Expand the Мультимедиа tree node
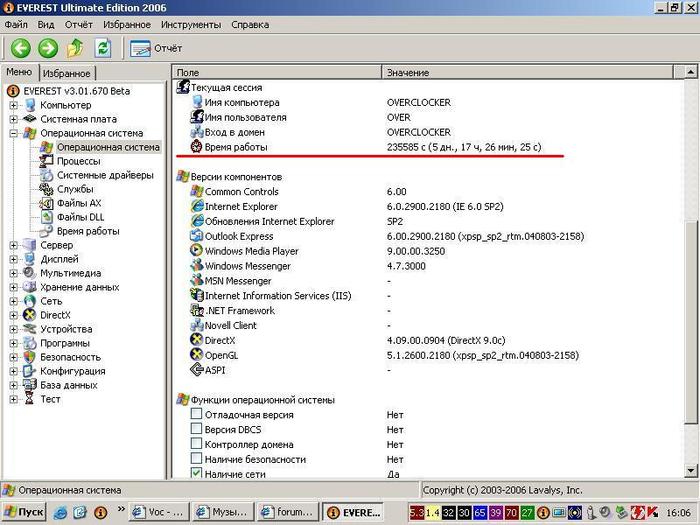 click(x=13, y=273)
